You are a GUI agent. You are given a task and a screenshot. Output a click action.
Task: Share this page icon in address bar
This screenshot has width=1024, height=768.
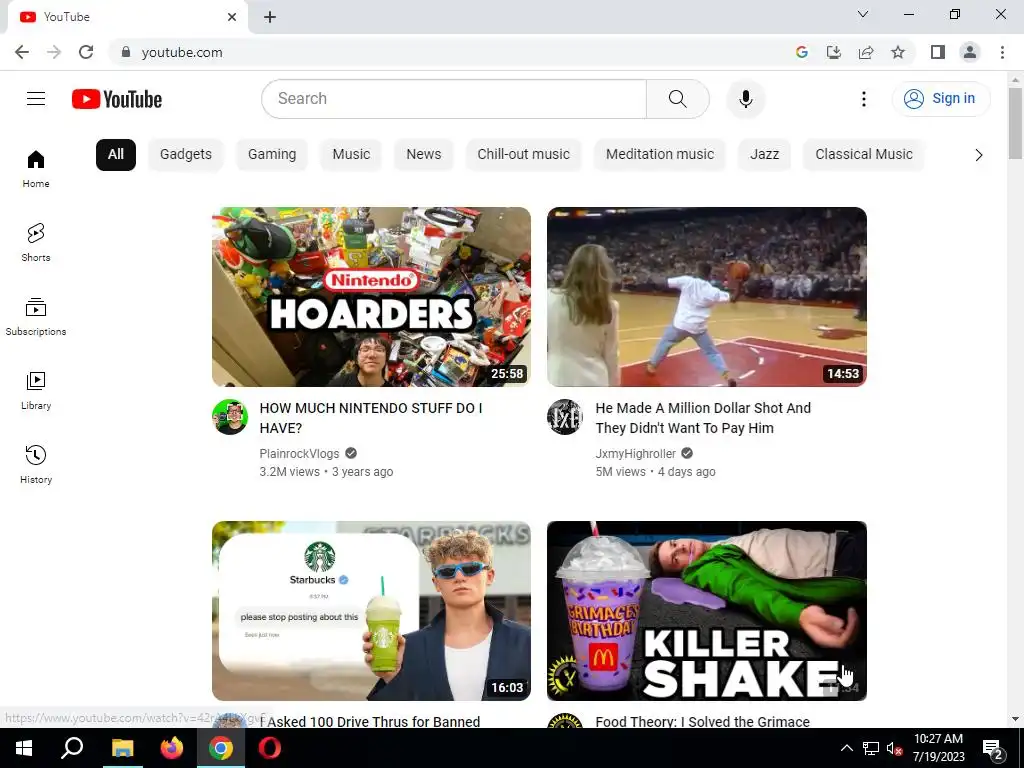pos(866,52)
